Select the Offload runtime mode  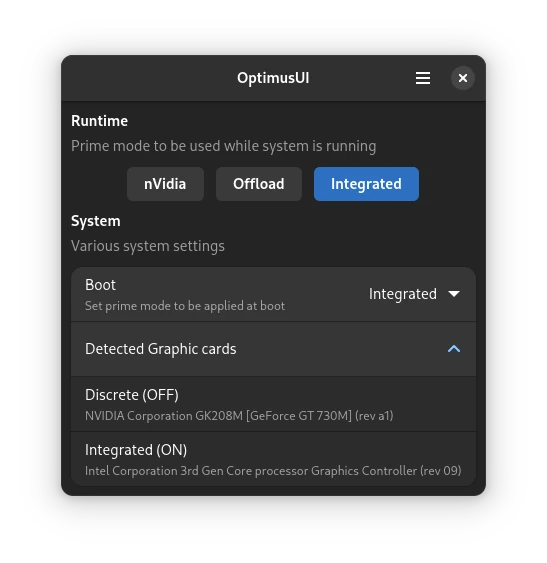click(x=259, y=184)
